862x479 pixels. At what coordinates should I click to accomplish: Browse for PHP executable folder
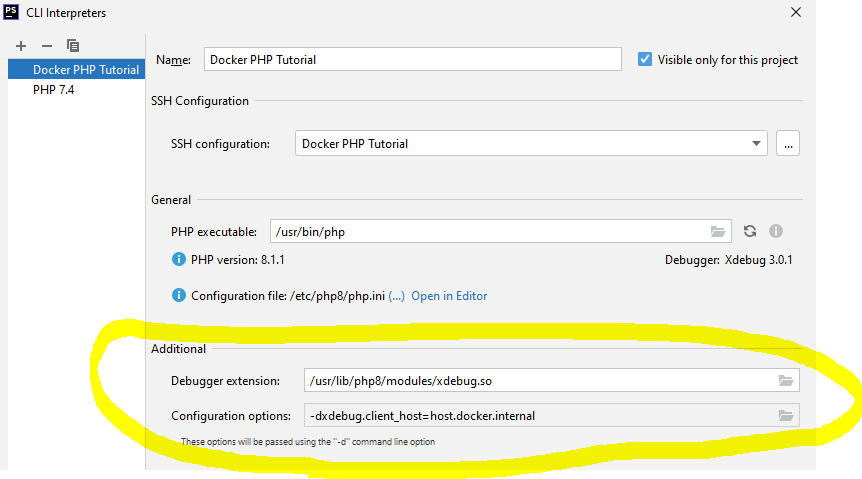pyautogui.click(x=718, y=232)
